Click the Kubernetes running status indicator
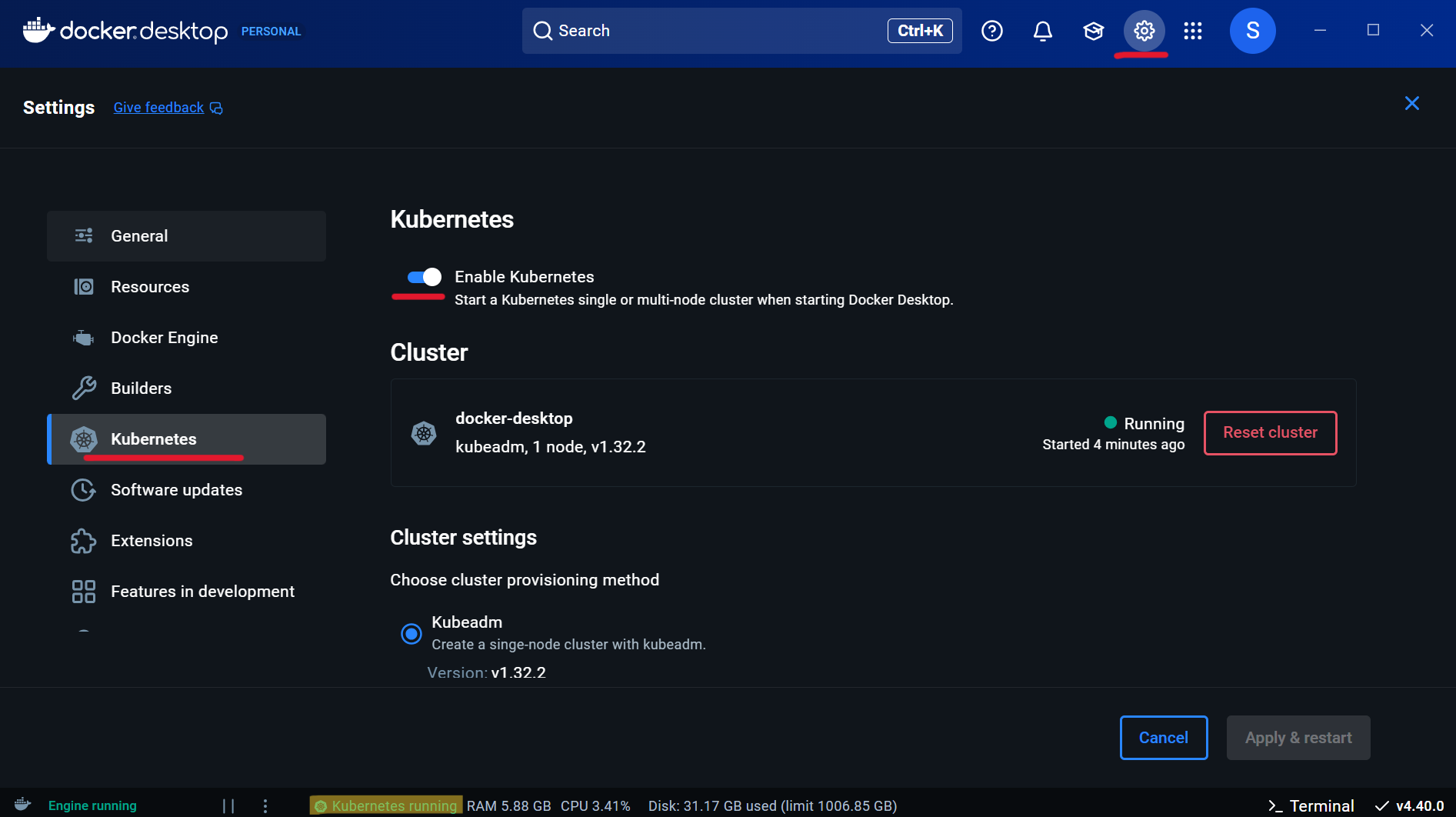 tap(386, 805)
